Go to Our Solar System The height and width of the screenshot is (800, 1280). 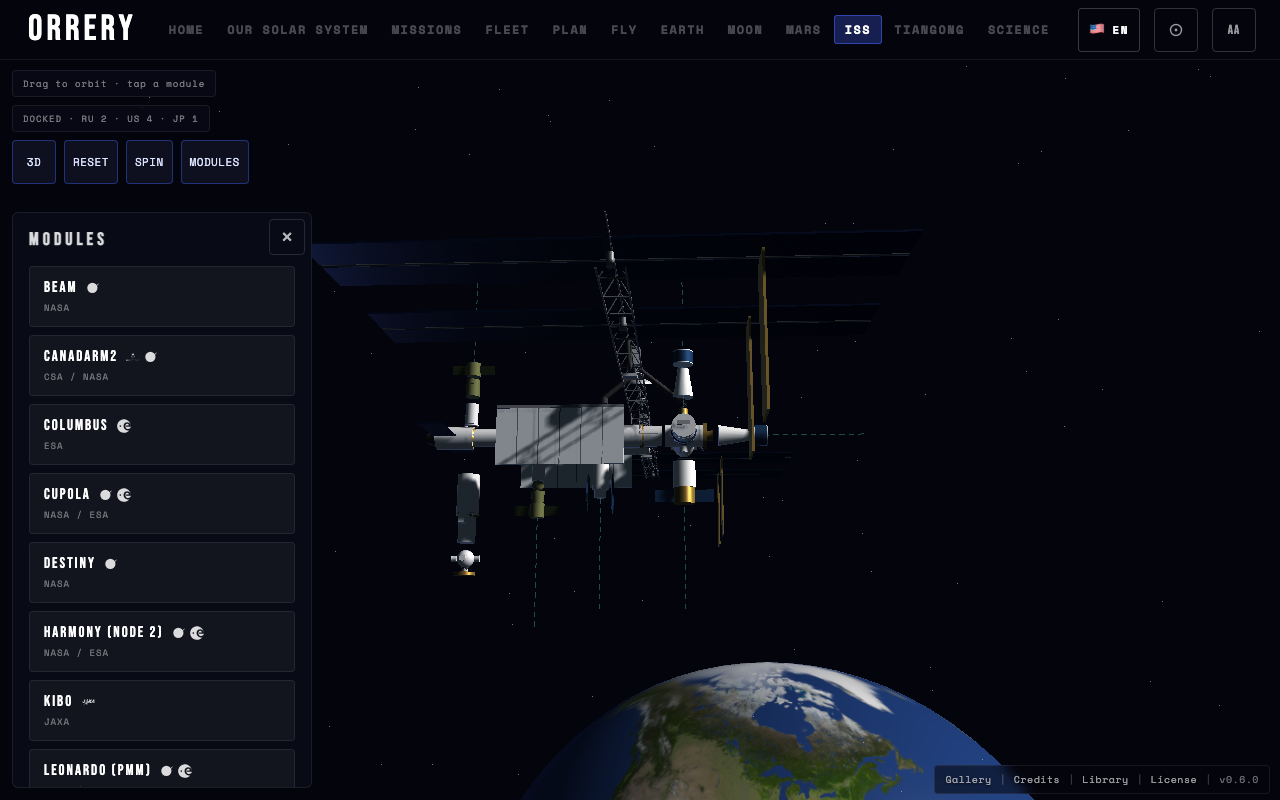[298, 30]
